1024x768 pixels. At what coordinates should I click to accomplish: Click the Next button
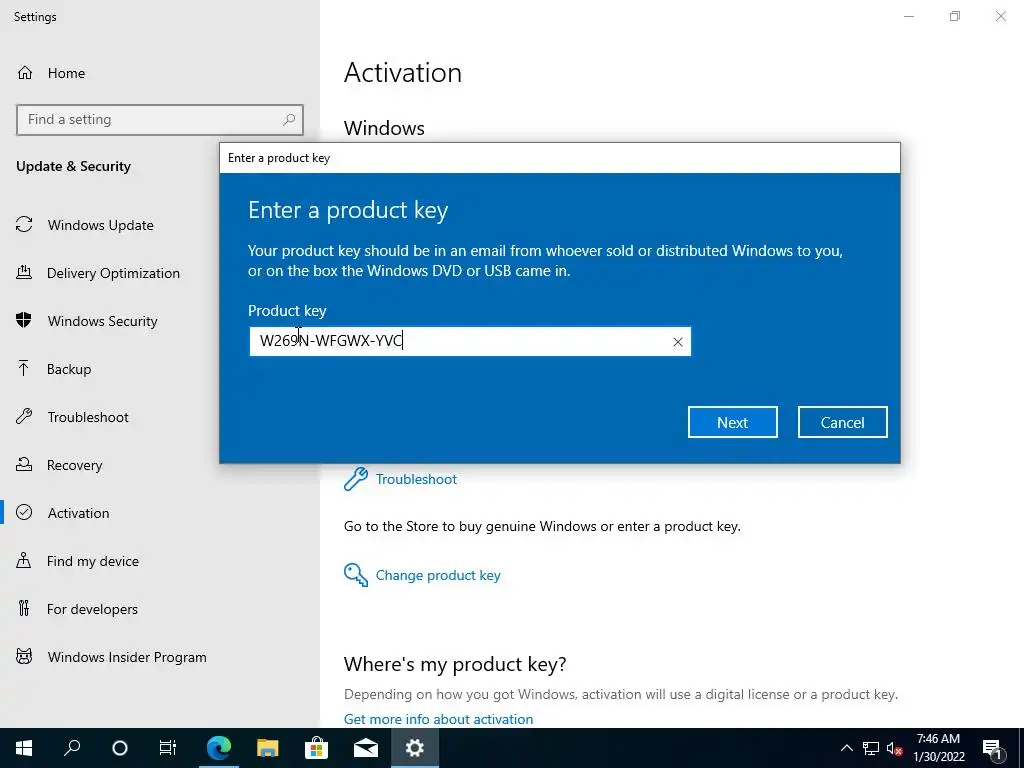click(x=733, y=423)
